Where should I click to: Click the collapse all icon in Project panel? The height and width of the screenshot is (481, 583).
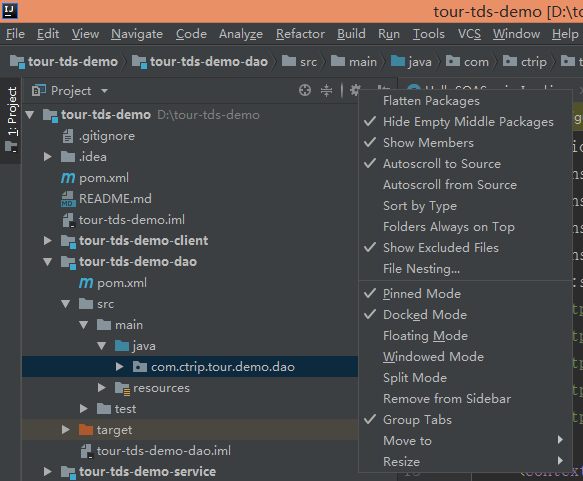point(326,90)
